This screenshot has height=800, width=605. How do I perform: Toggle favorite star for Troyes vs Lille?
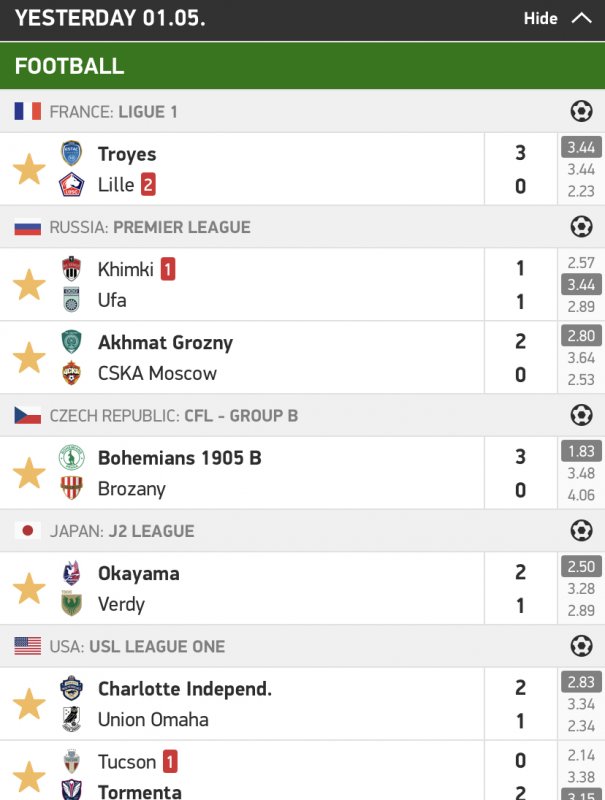coord(29,169)
